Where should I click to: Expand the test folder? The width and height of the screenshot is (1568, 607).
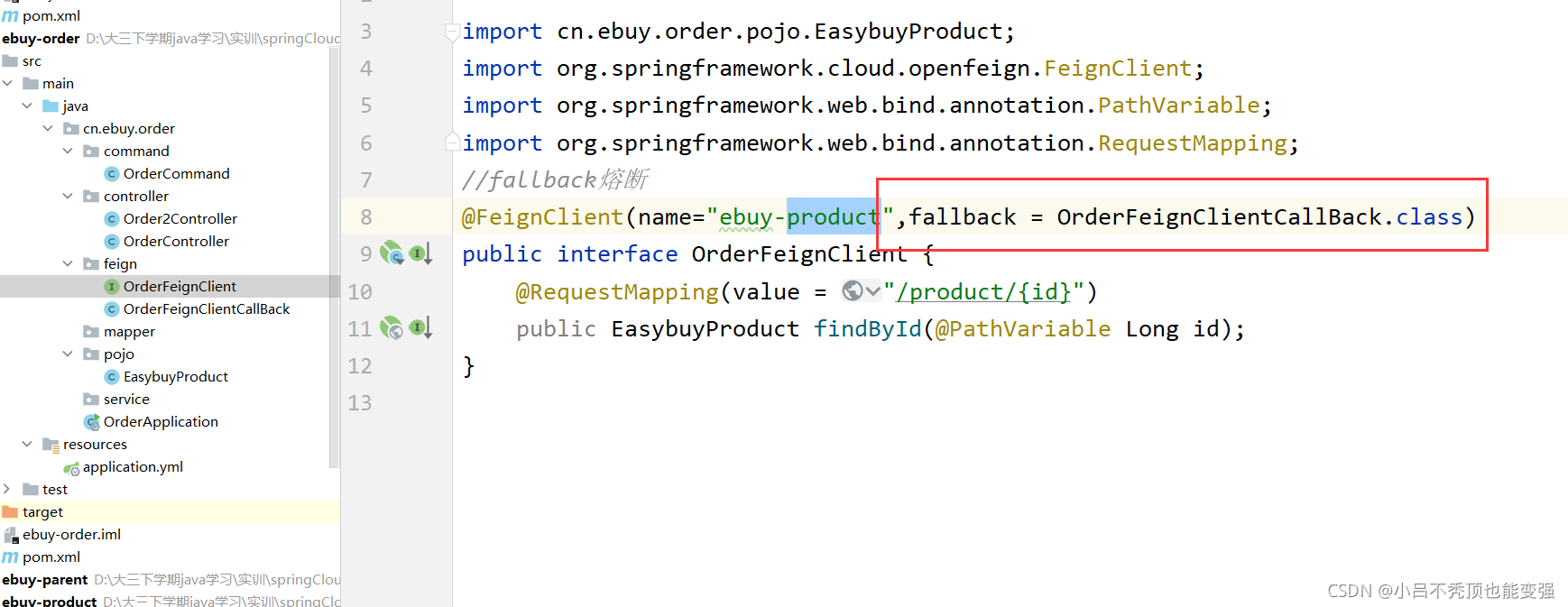pos(7,489)
